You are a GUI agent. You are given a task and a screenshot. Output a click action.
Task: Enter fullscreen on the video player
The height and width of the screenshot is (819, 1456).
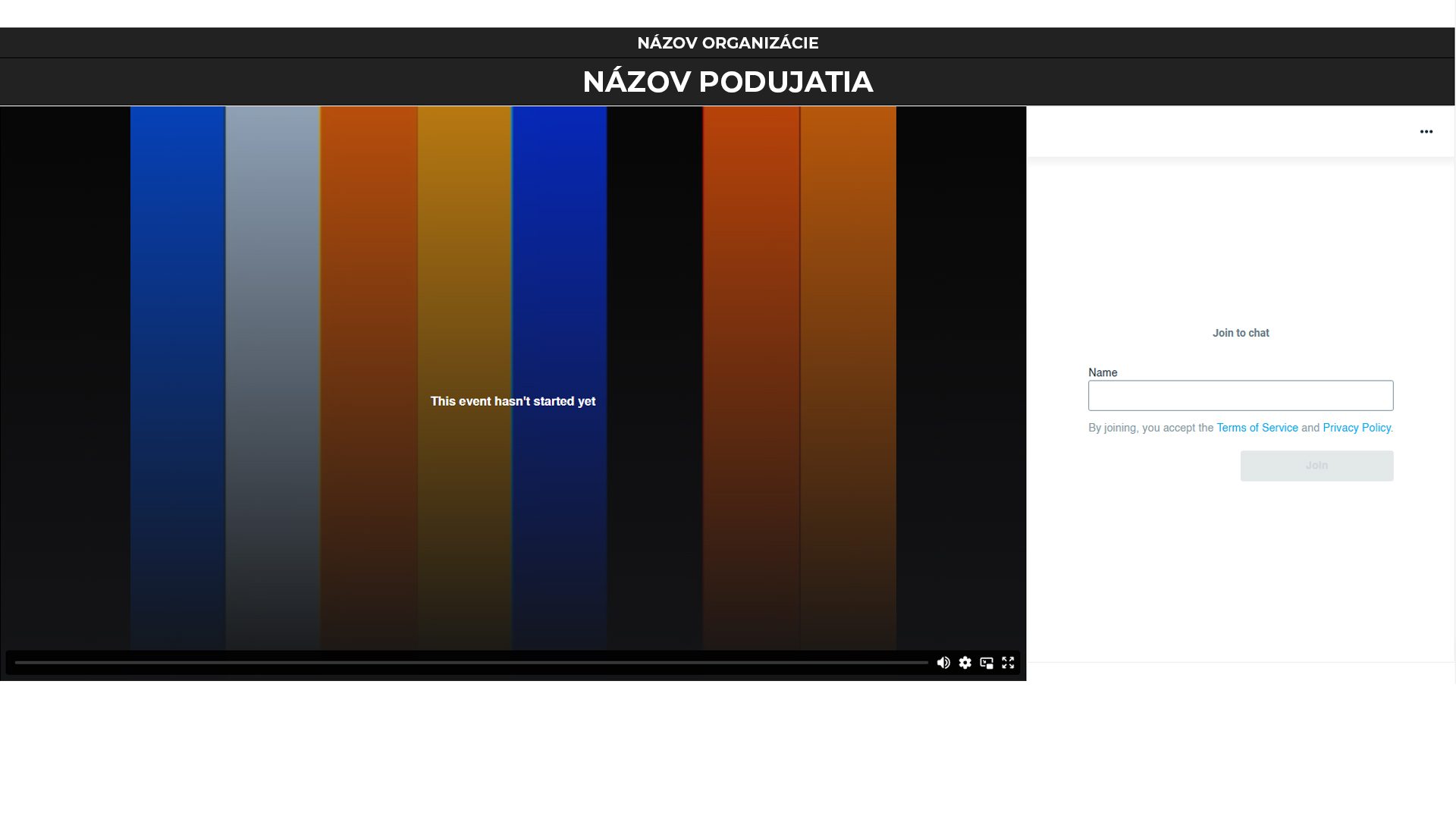pos(1009,663)
